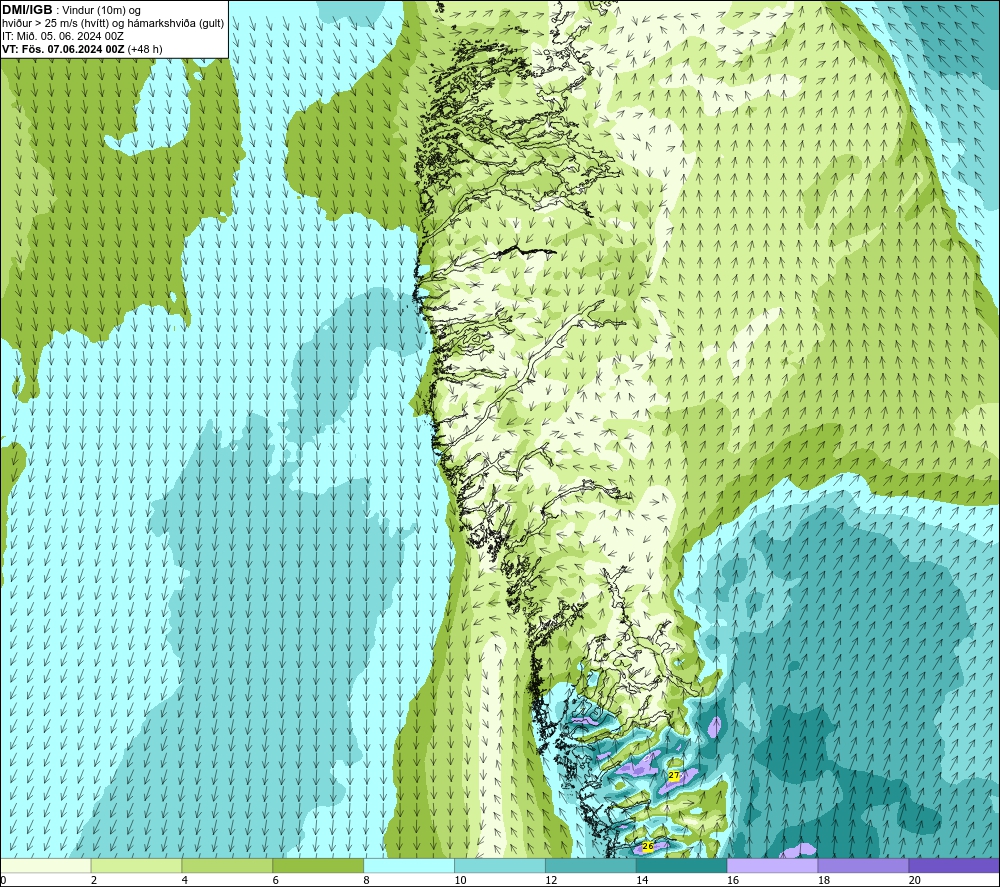Select the deep purple above-20 m/s swatch
1000x887 pixels.
tap(954, 866)
